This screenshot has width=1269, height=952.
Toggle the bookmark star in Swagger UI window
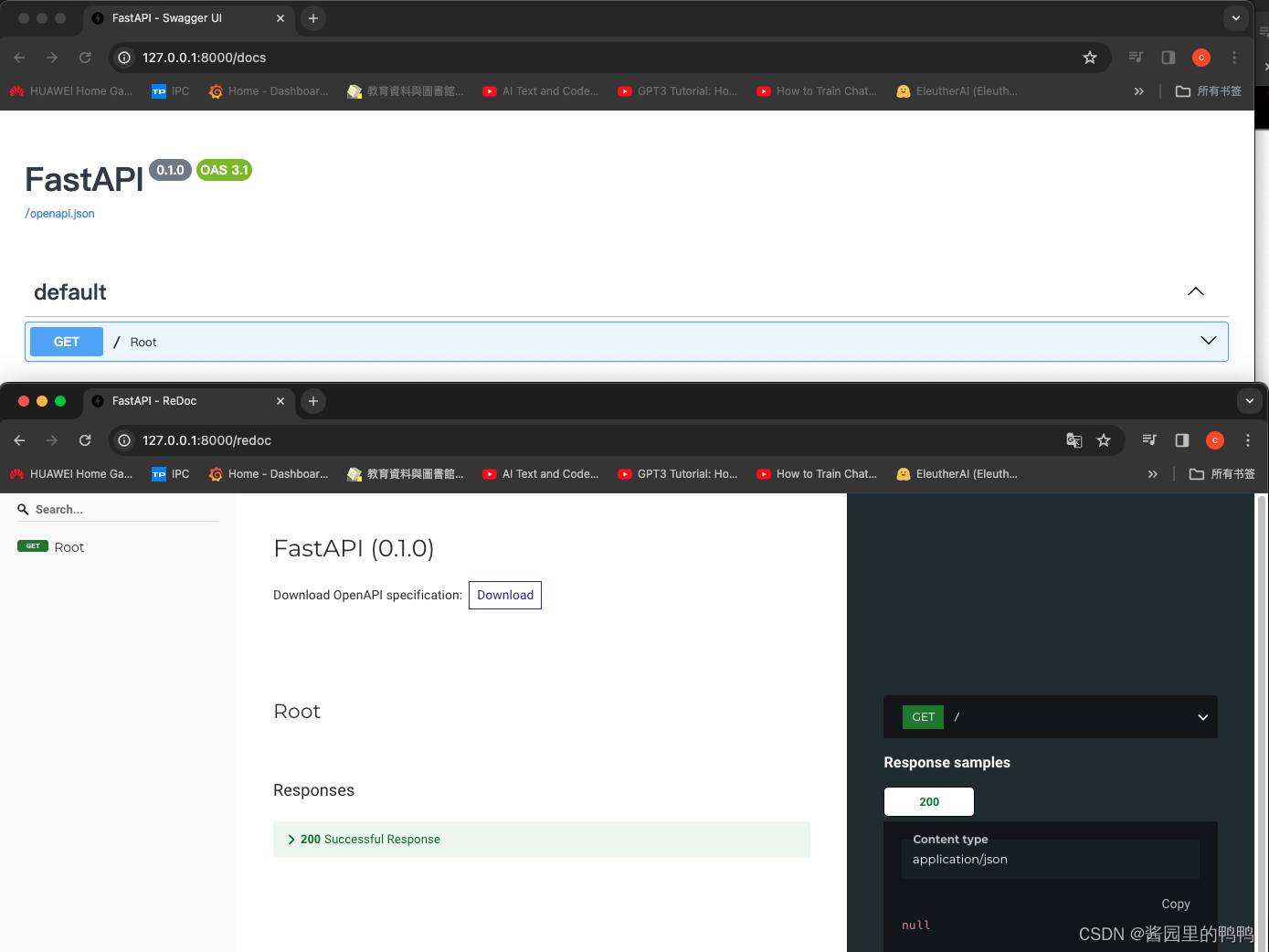click(1090, 57)
